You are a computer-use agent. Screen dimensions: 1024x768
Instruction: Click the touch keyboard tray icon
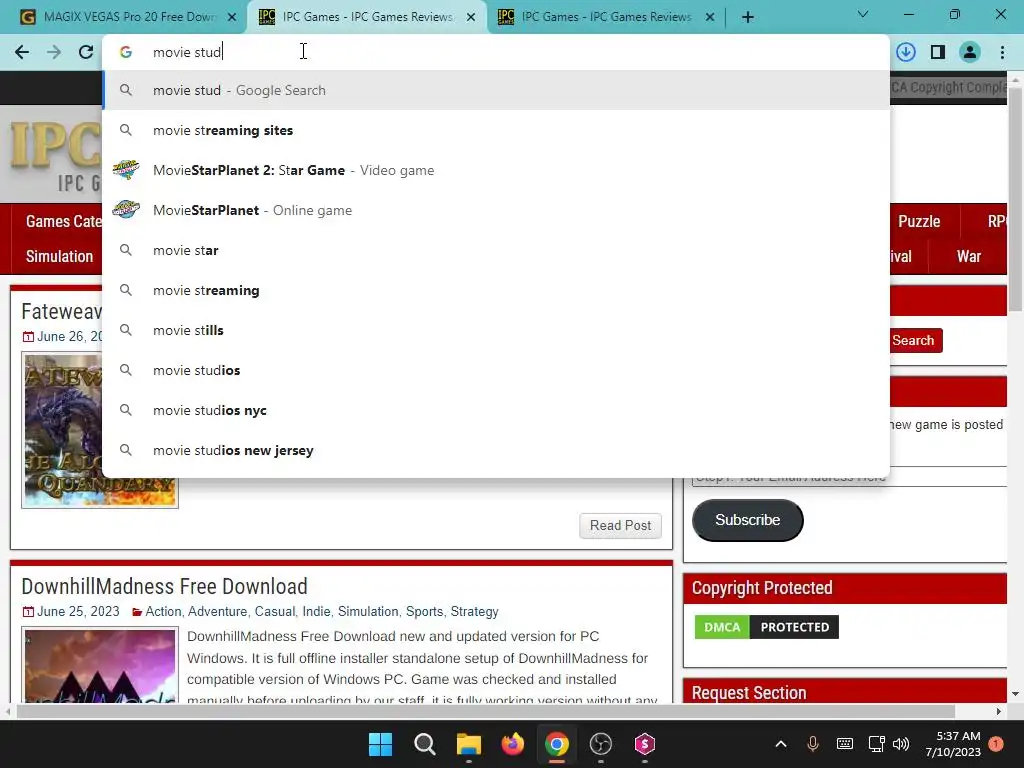(844, 744)
